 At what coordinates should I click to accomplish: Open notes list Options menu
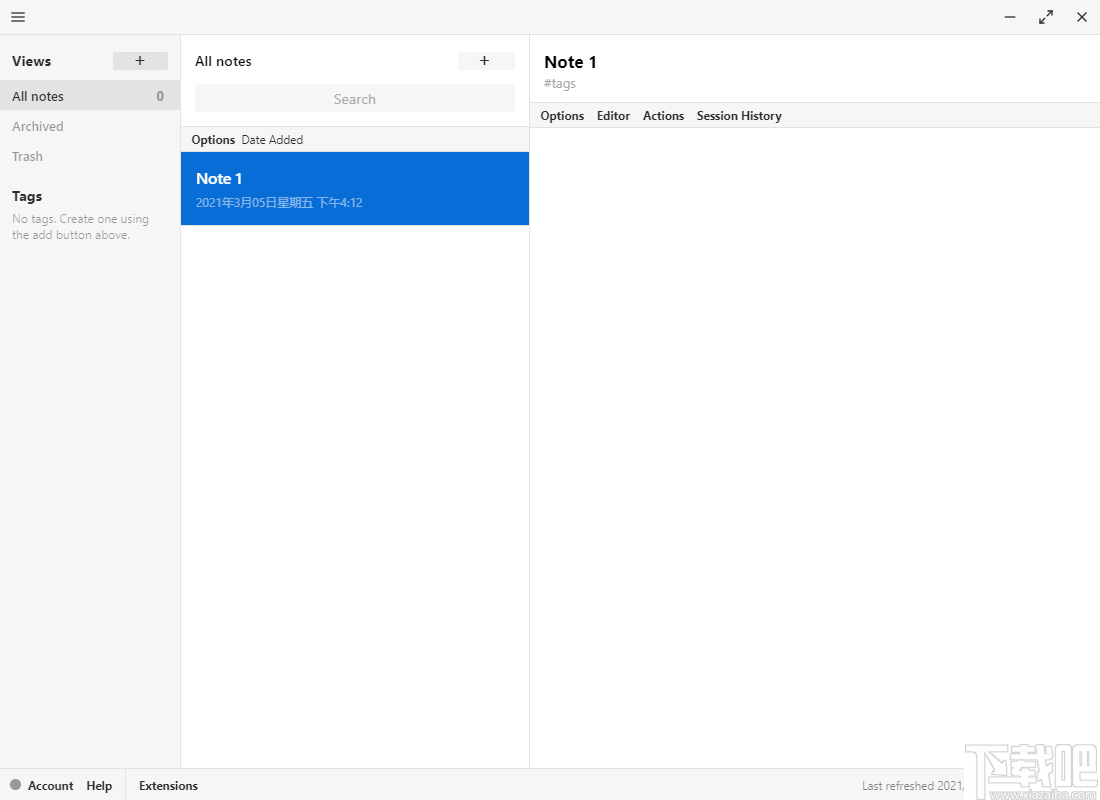pyautogui.click(x=213, y=140)
